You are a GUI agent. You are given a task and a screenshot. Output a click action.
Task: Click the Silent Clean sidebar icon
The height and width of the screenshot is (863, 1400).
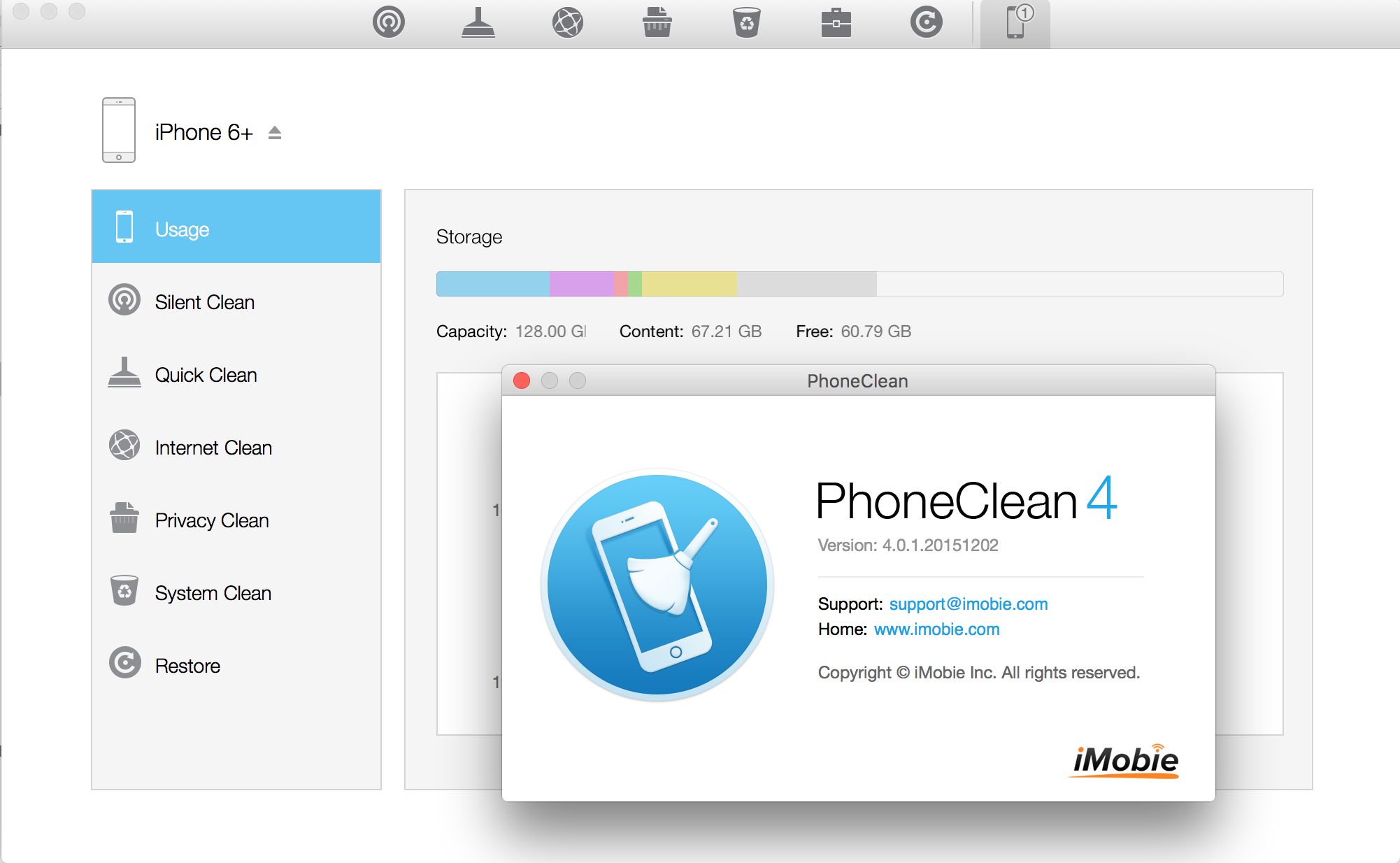(124, 300)
